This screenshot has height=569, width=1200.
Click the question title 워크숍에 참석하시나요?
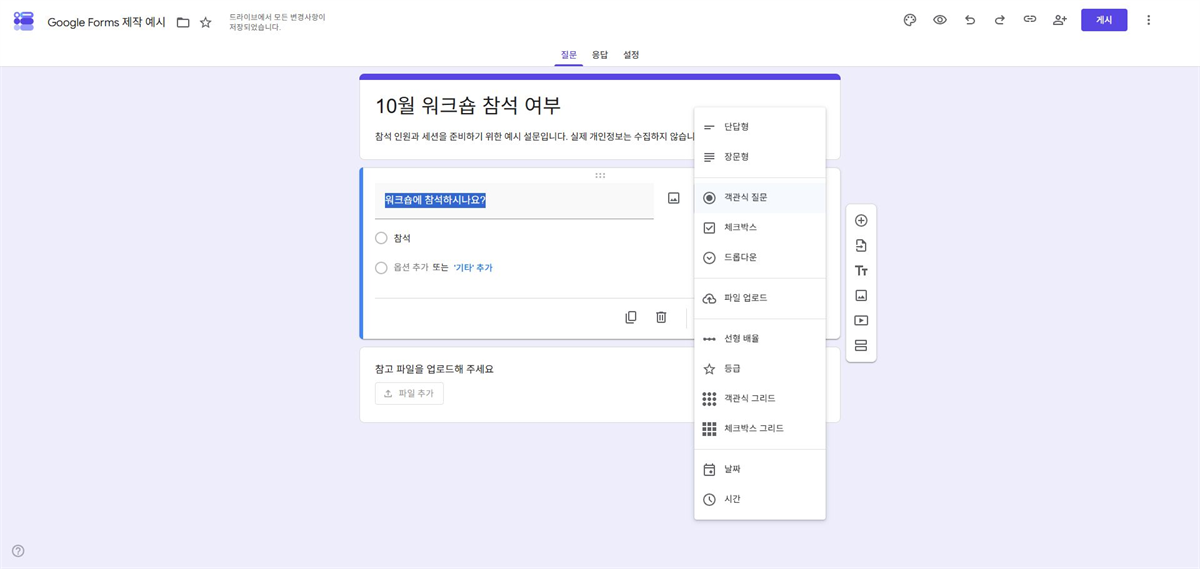click(435, 200)
